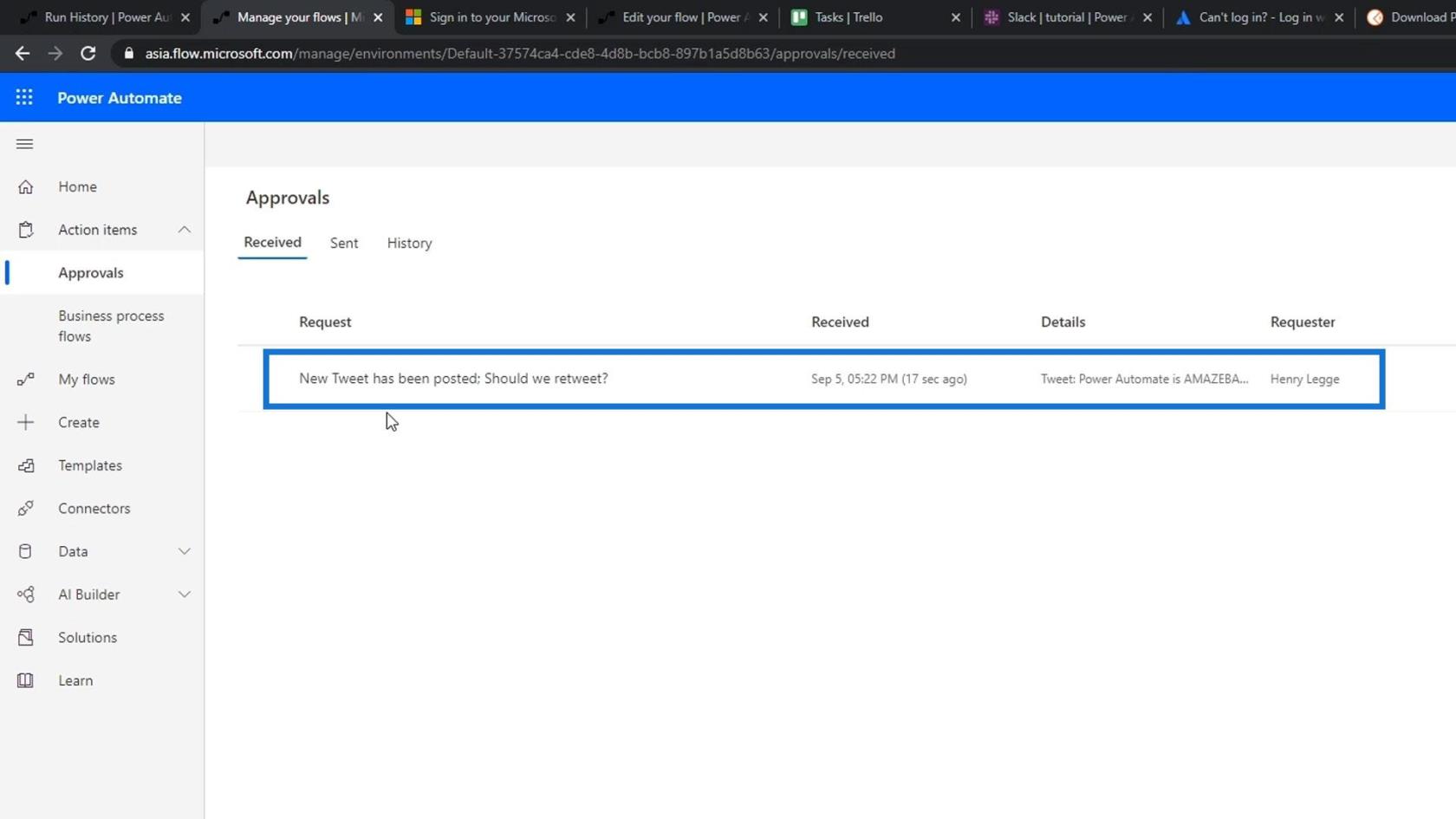Switch to the Sent approvals tab
Image resolution: width=1456 pixels, height=819 pixels.
click(344, 244)
